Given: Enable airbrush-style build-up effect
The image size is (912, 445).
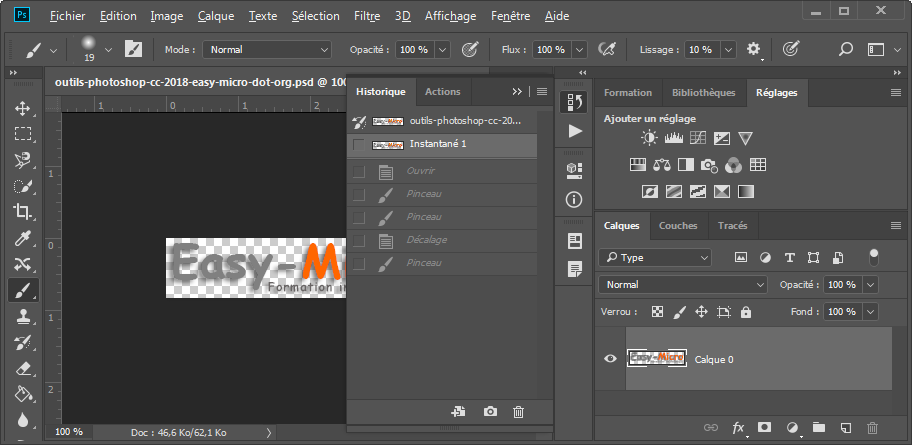Looking at the screenshot, I should (607, 49).
